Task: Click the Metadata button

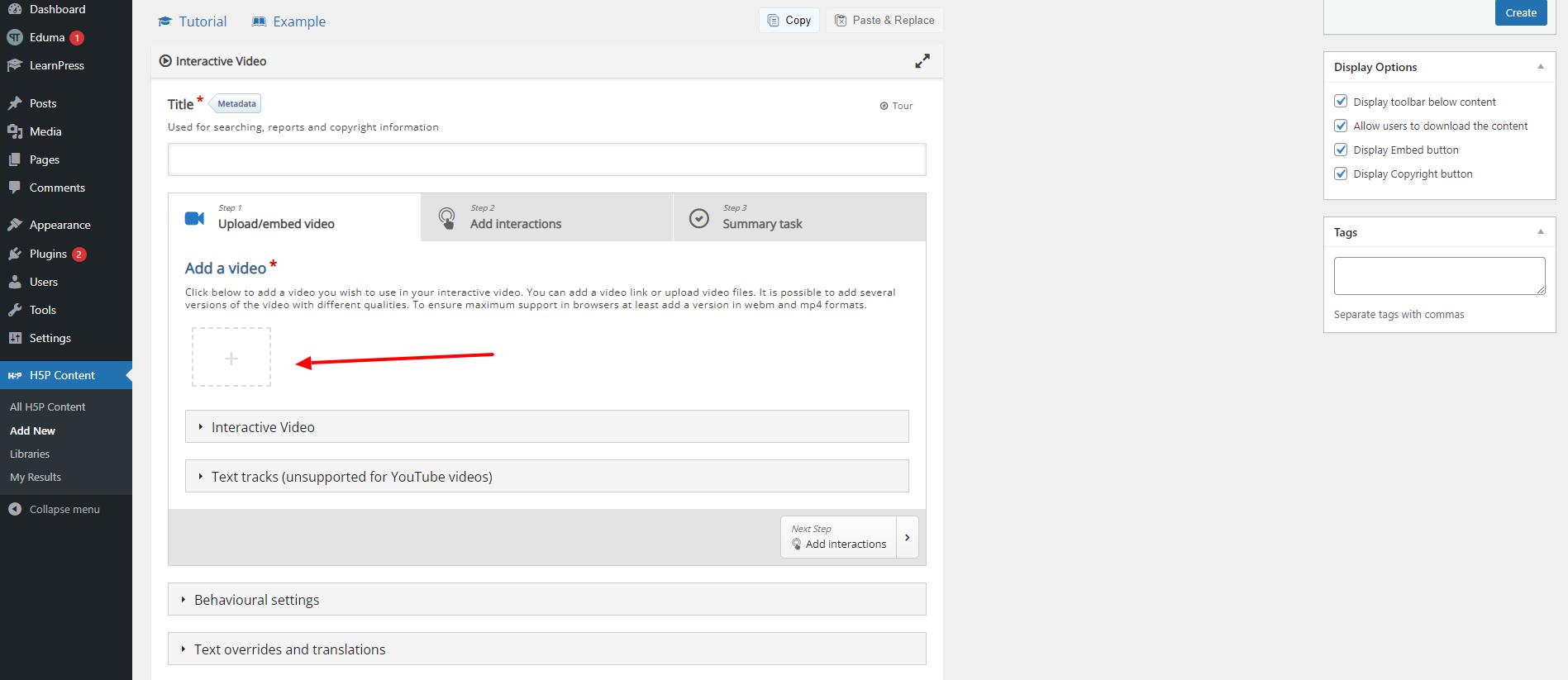Action: pos(236,104)
